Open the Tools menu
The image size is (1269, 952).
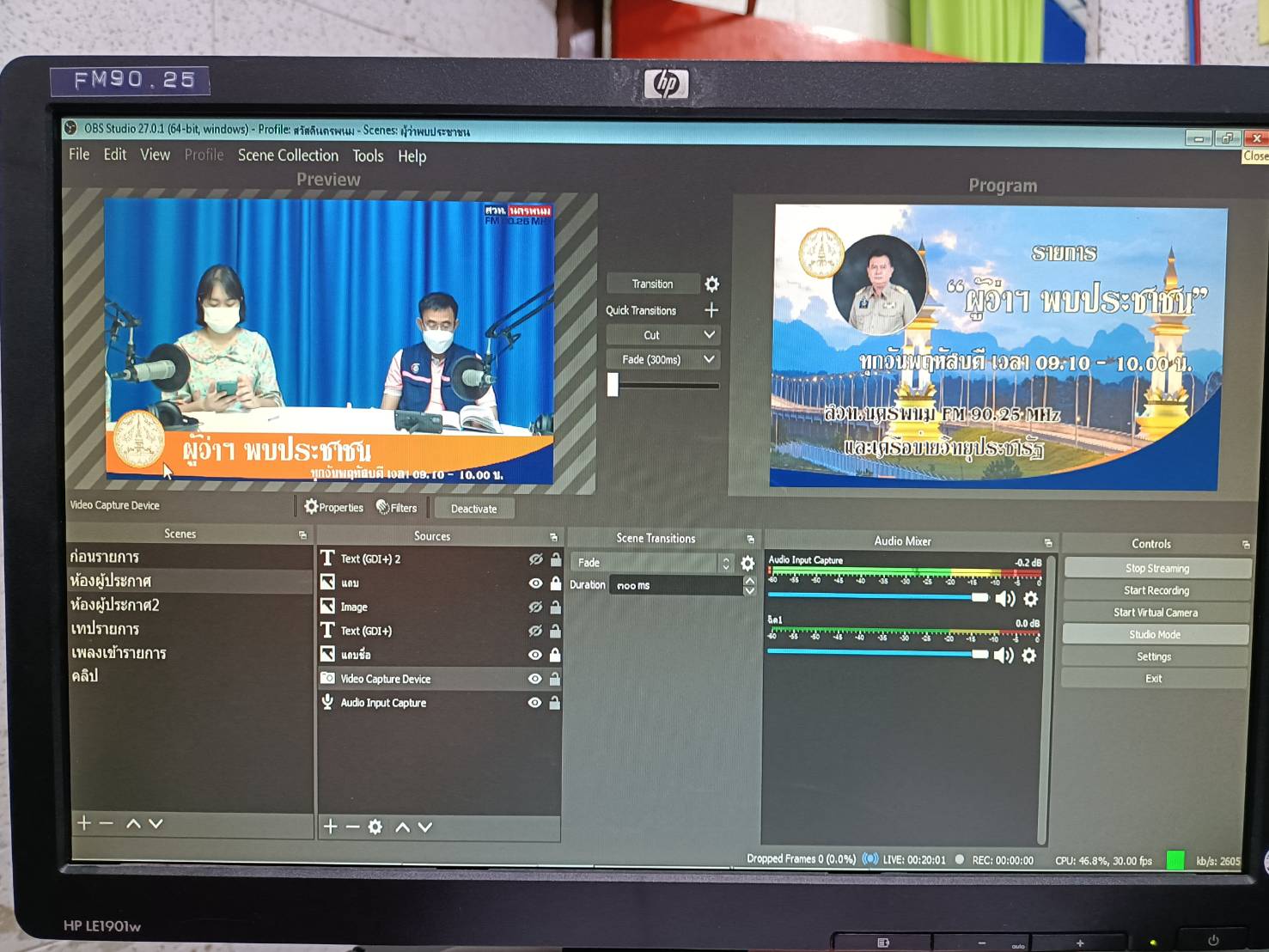point(368,156)
